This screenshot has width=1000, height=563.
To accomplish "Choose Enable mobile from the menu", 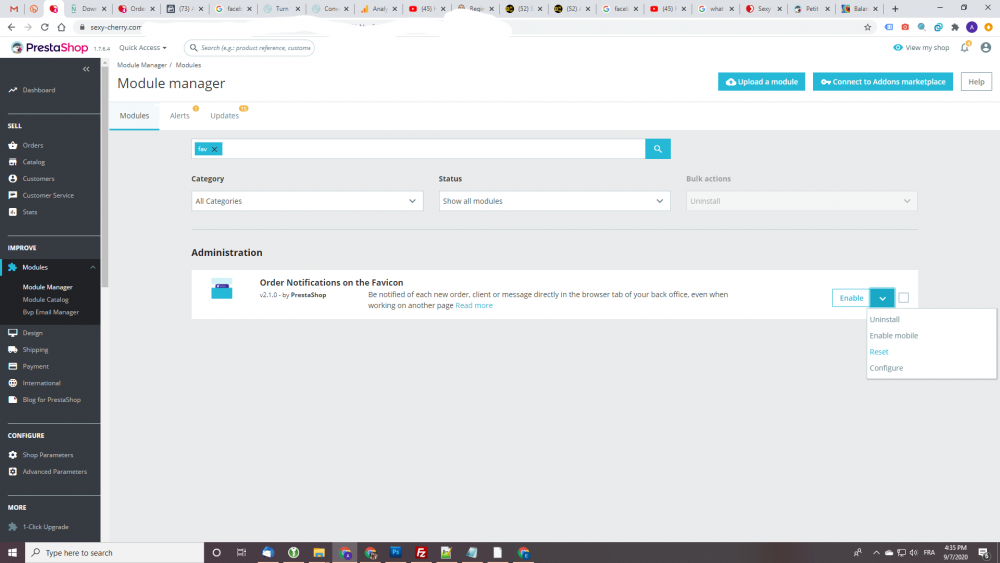I will point(893,335).
